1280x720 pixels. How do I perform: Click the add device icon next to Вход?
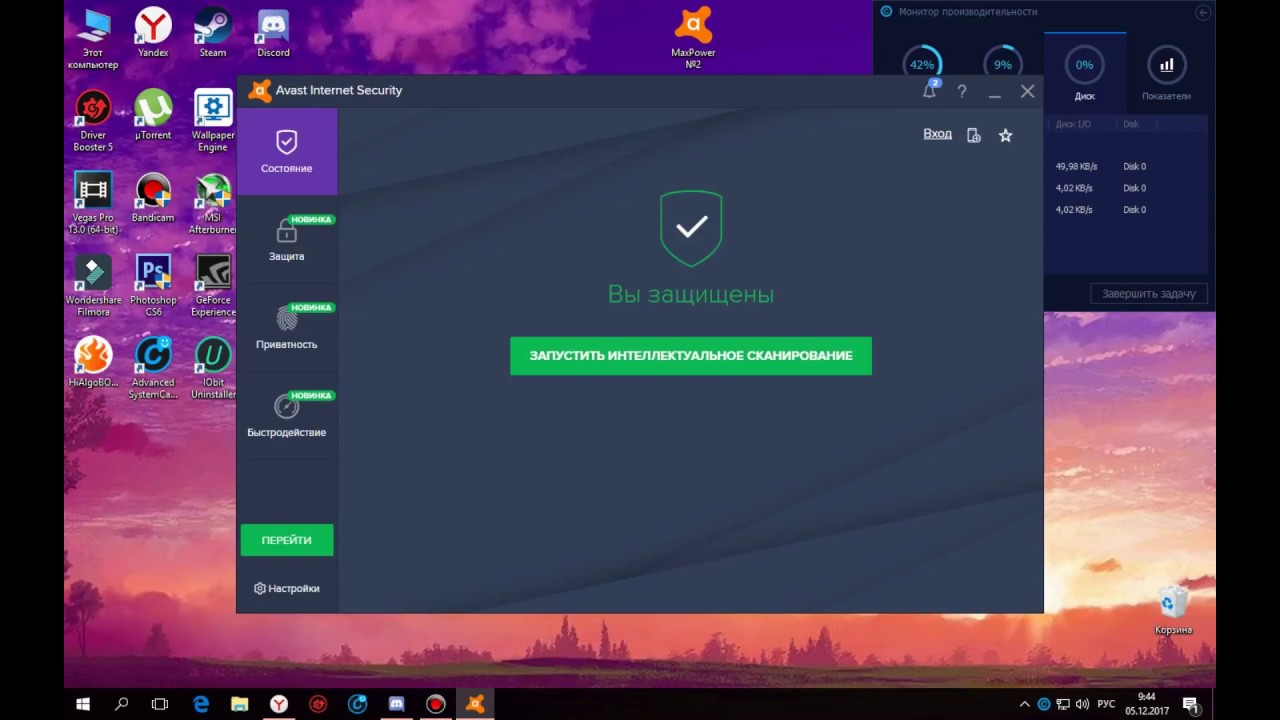pyautogui.click(x=974, y=135)
